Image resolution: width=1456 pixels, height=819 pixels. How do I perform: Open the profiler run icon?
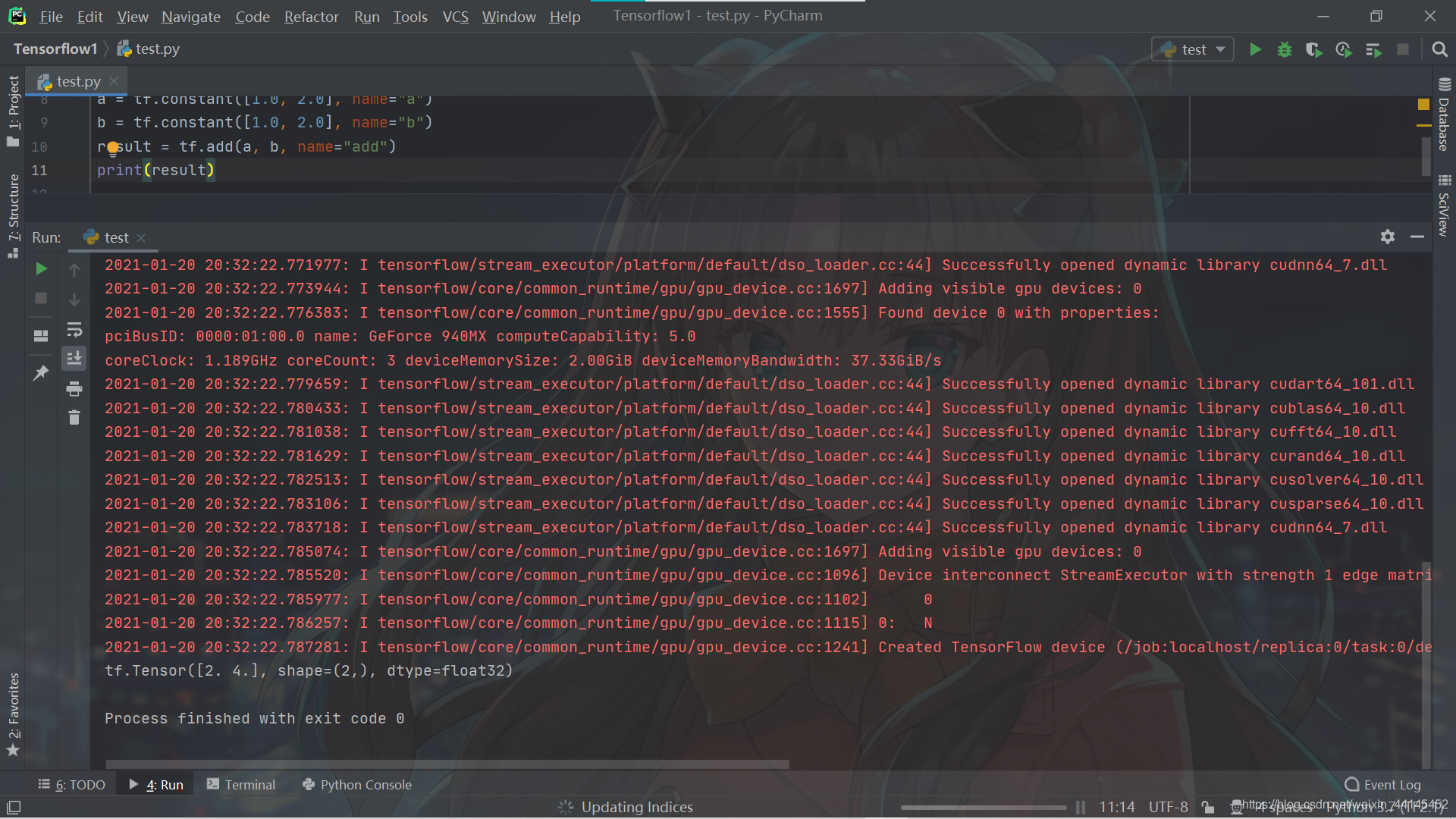click(1343, 49)
